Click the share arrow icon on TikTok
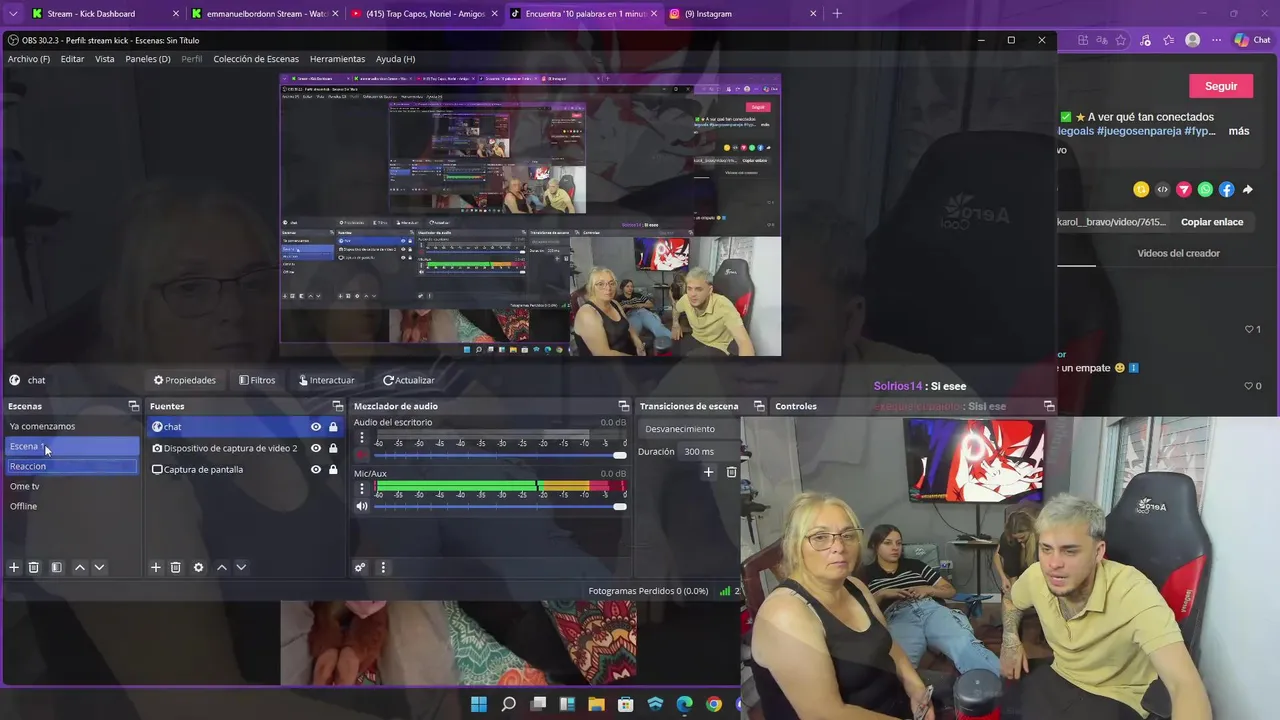 point(1248,189)
